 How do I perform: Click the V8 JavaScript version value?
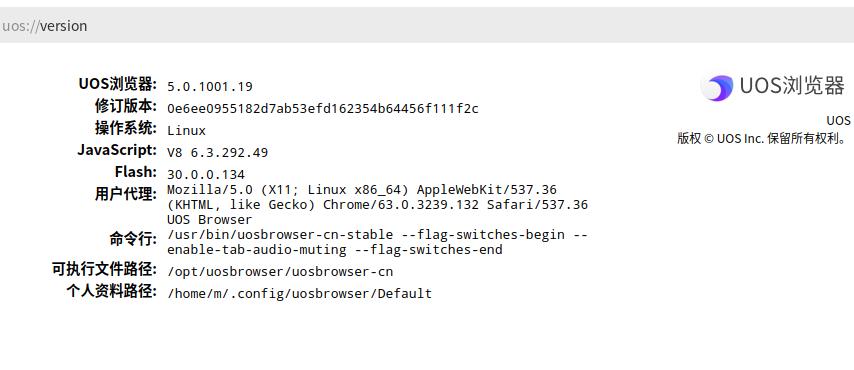pyautogui.click(x=217, y=153)
